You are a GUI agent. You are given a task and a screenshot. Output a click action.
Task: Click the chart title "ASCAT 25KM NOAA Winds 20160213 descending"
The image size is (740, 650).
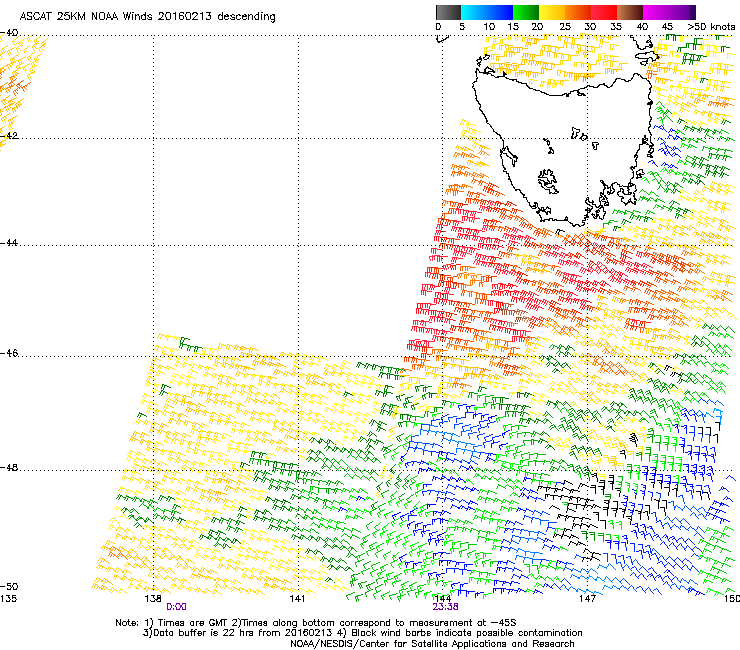(147, 17)
